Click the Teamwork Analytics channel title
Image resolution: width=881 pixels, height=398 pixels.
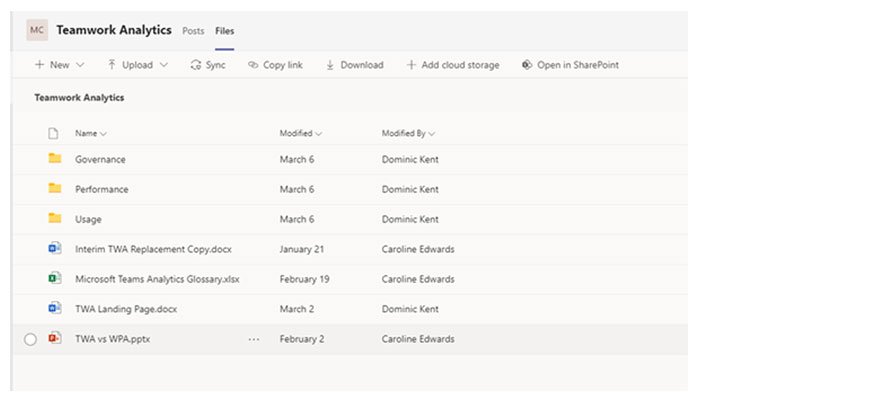pyautogui.click(x=114, y=30)
